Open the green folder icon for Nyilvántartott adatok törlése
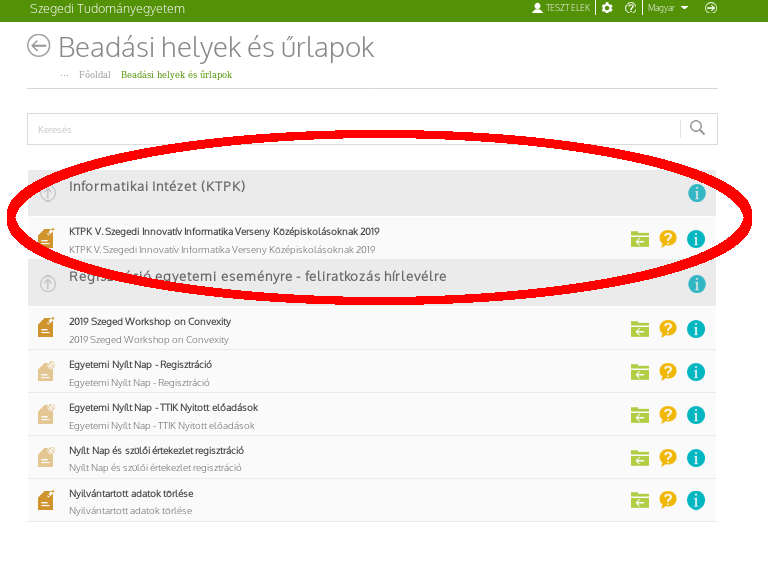Image resolution: width=768 pixels, height=570 pixels. pyautogui.click(x=640, y=501)
